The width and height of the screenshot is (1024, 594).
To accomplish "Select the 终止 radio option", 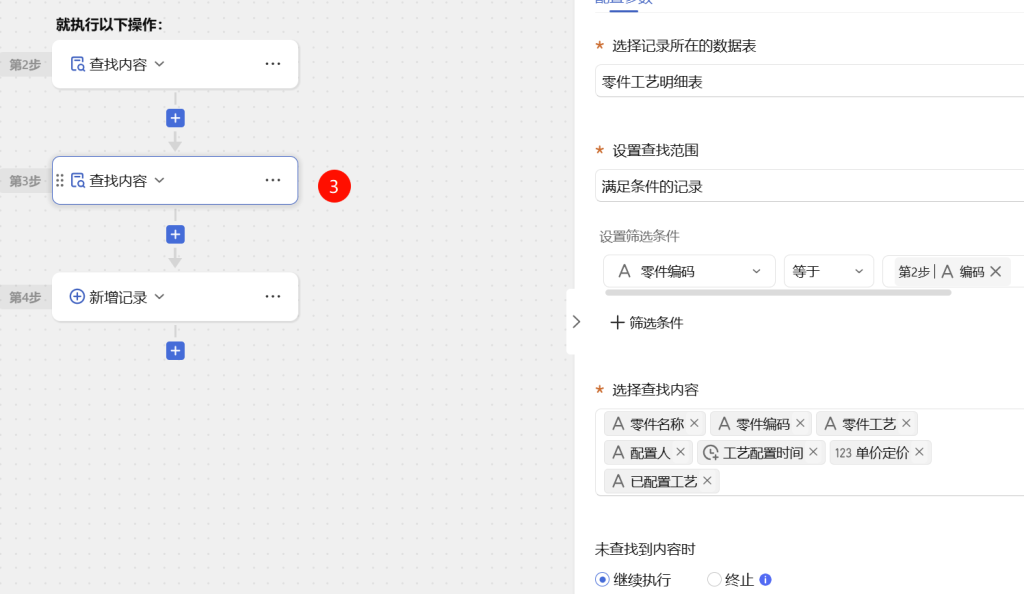I will coord(714,579).
